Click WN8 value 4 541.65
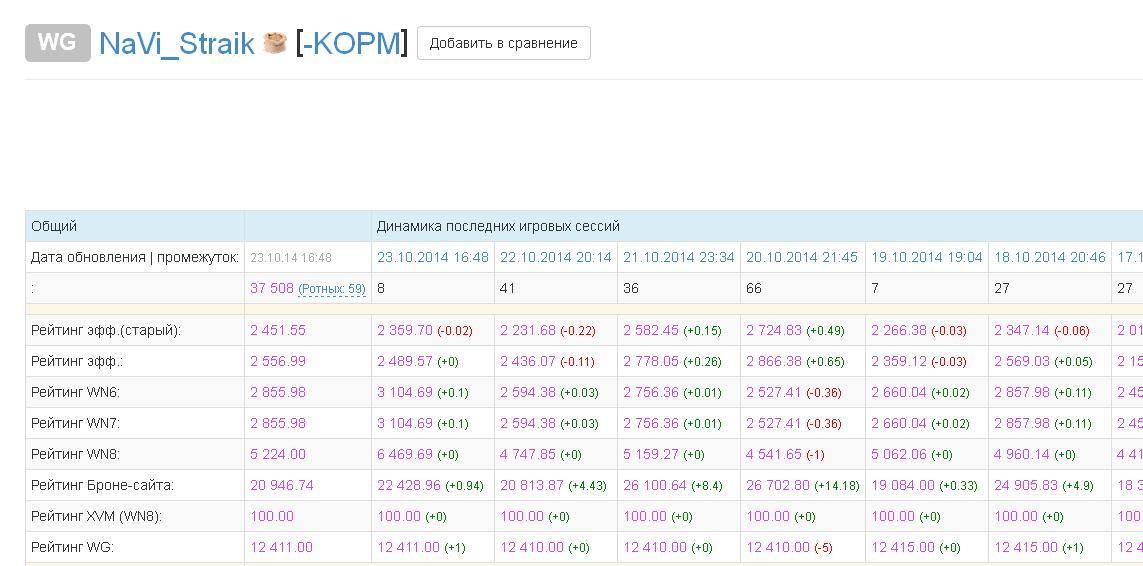 pyautogui.click(x=775, y=454)
